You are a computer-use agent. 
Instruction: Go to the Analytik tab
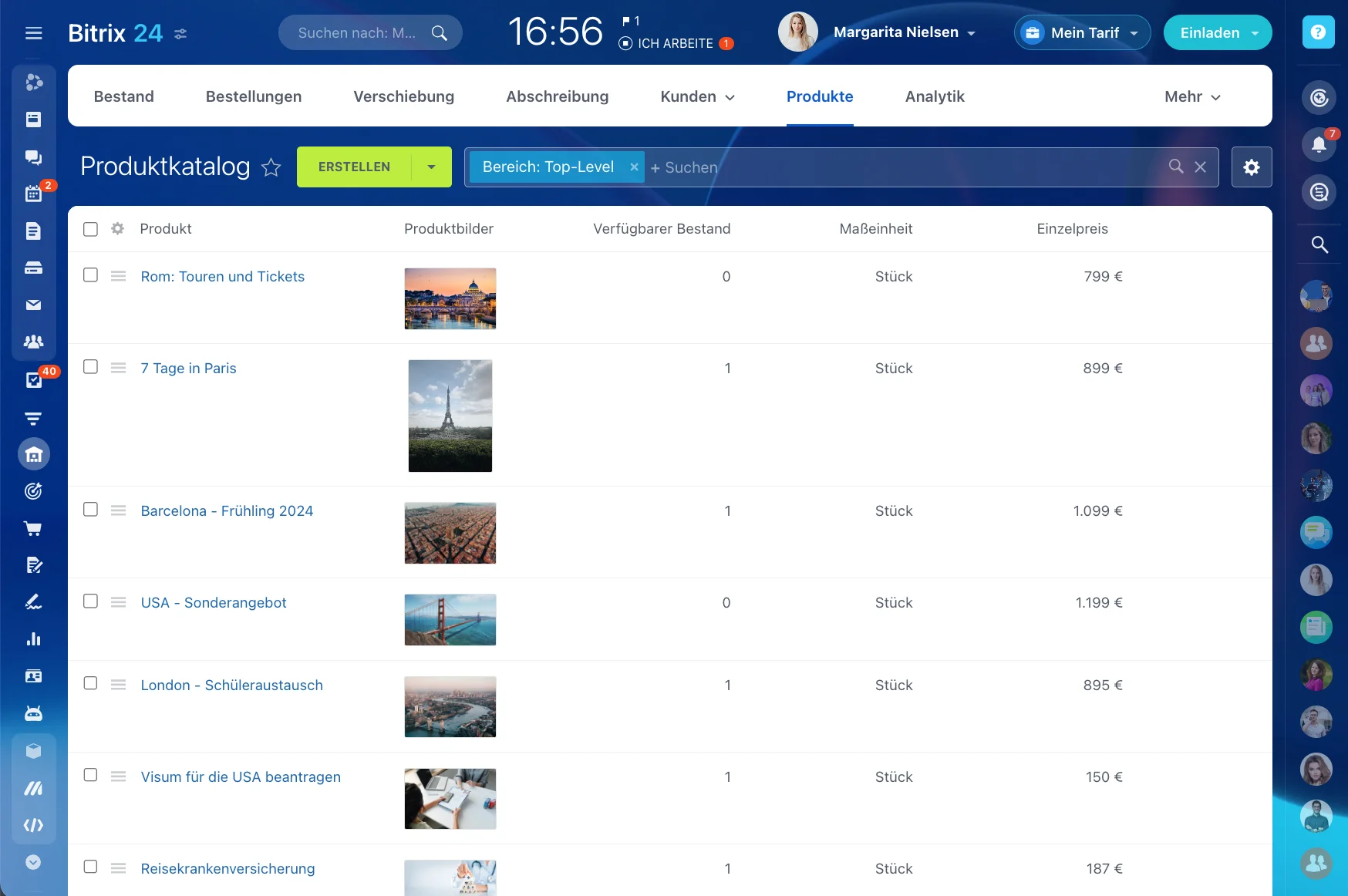(x=934, y=96)
